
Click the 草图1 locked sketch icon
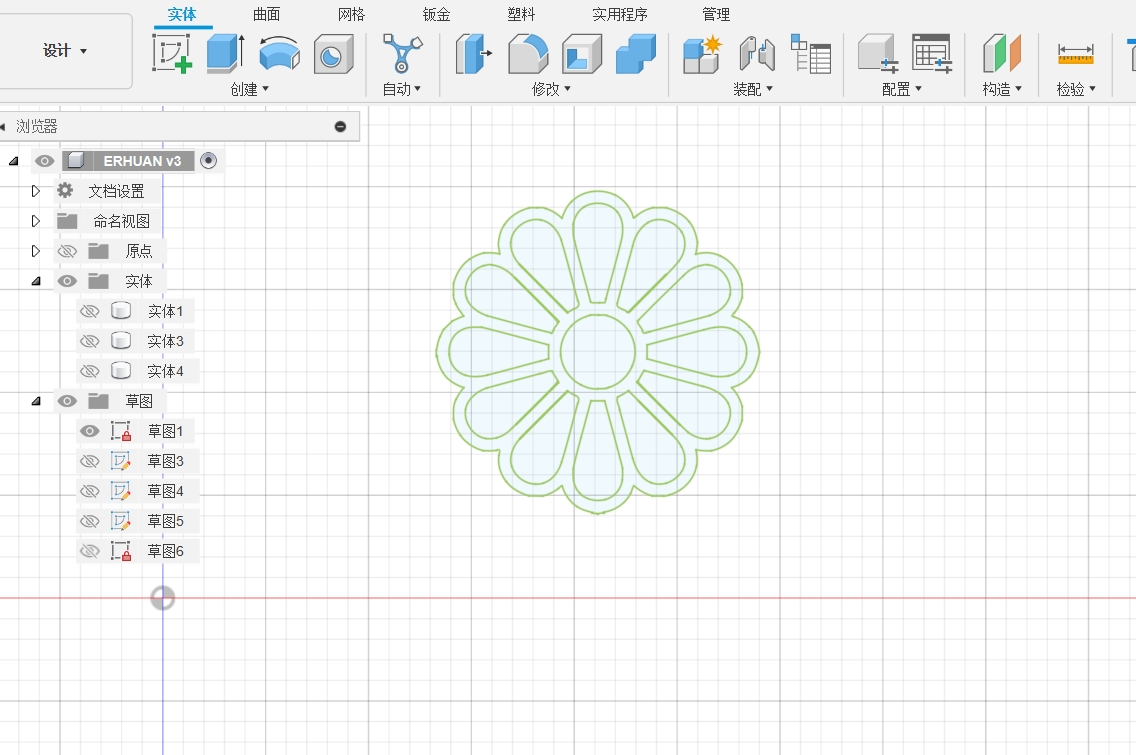[121, 431]
